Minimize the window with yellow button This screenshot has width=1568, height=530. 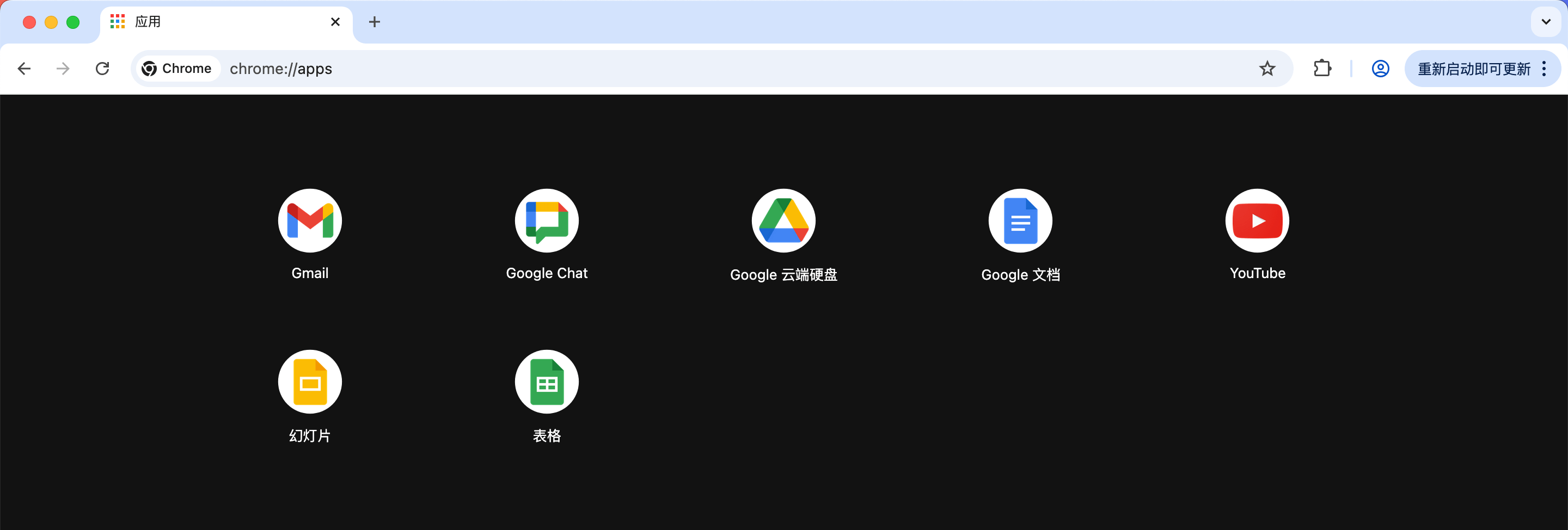(x=51, y=22)
